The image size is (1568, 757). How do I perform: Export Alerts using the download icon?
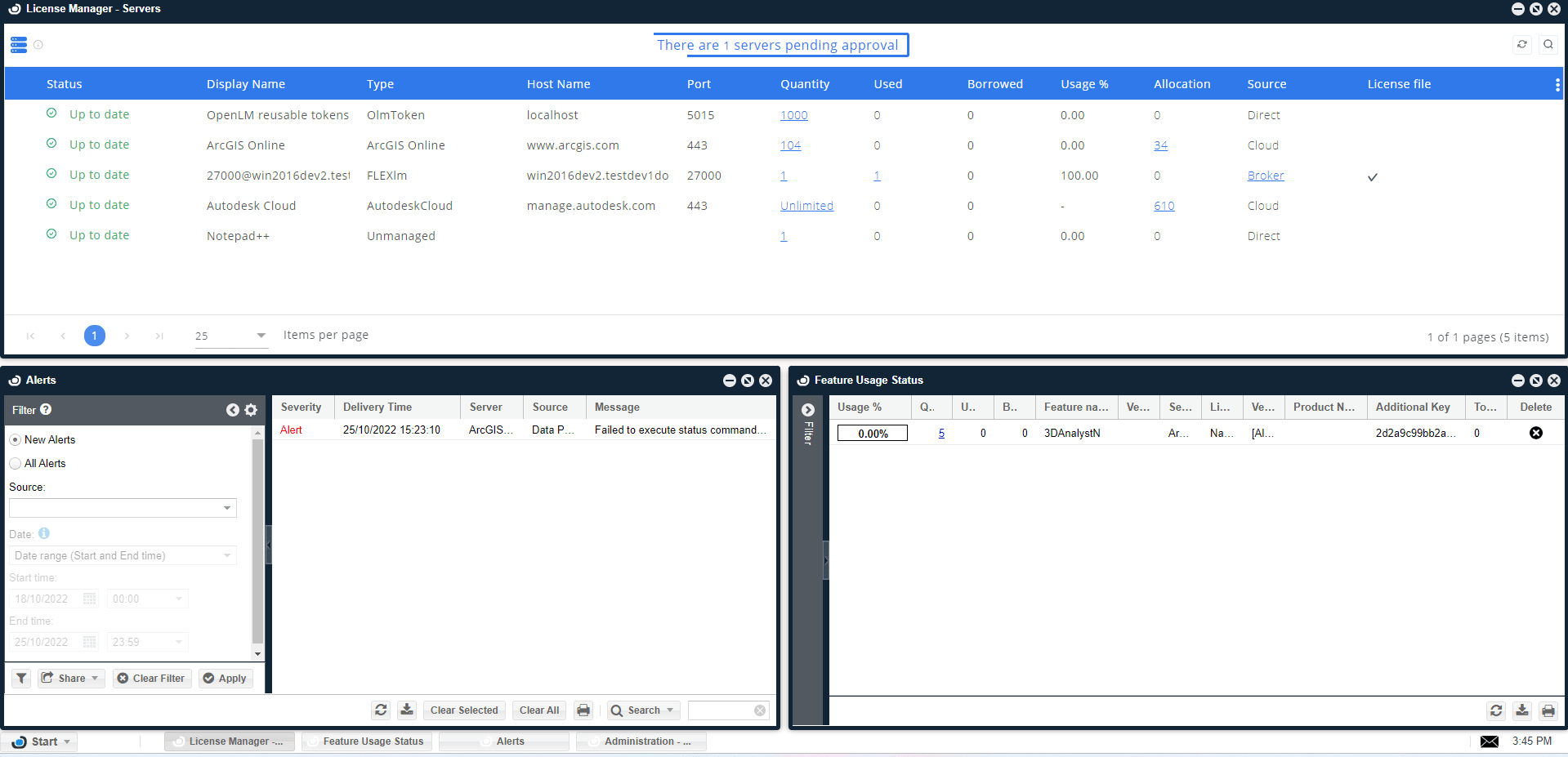[407, 710]
